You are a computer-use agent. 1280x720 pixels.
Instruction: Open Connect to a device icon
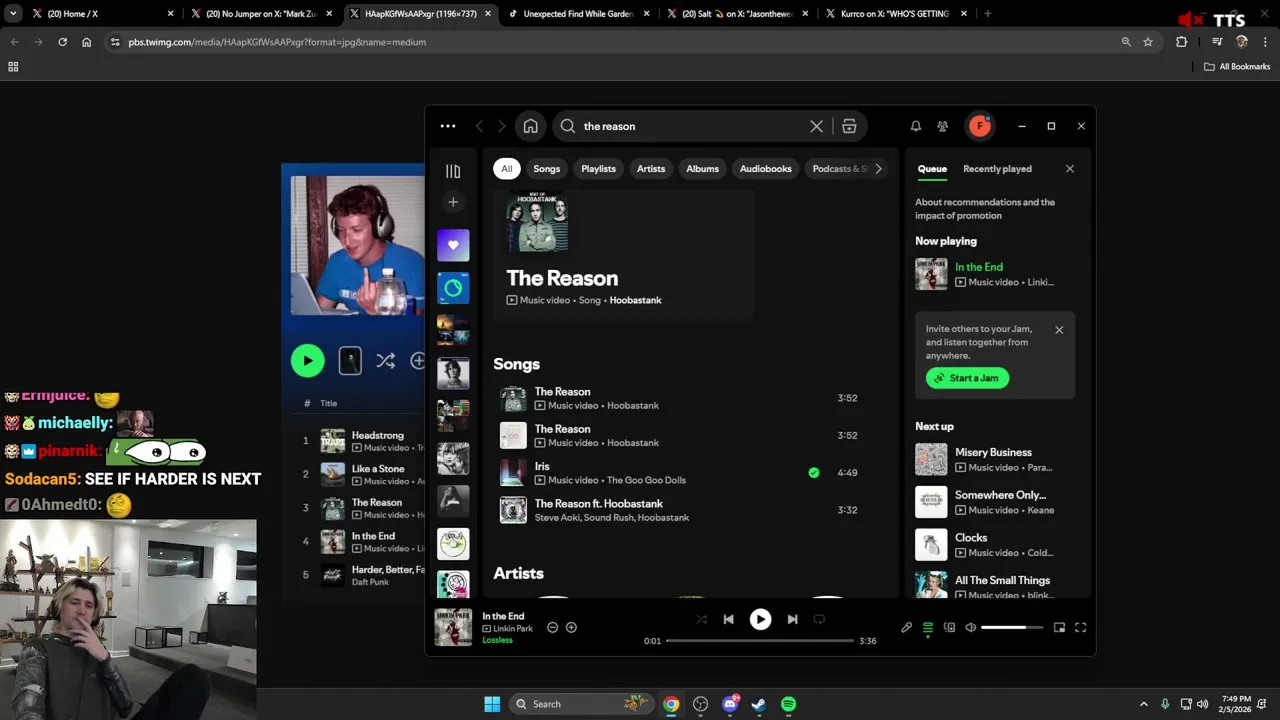949,627
